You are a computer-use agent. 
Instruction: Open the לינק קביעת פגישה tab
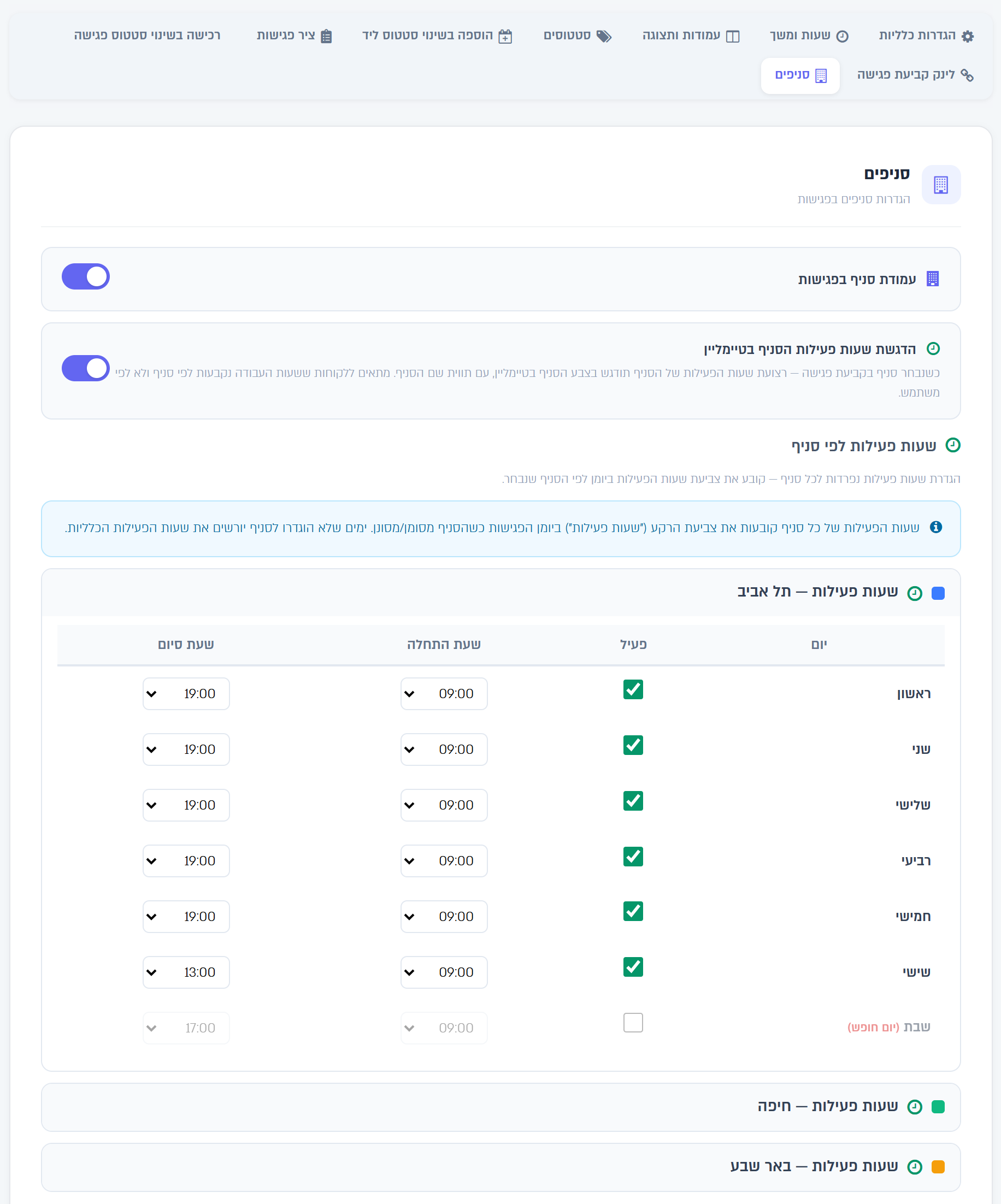tap(916, 75)
